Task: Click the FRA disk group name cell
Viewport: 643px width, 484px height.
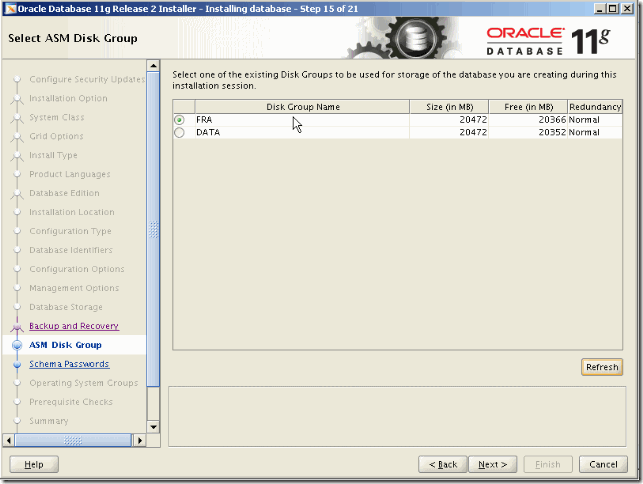Action: (x=302, y=120)
